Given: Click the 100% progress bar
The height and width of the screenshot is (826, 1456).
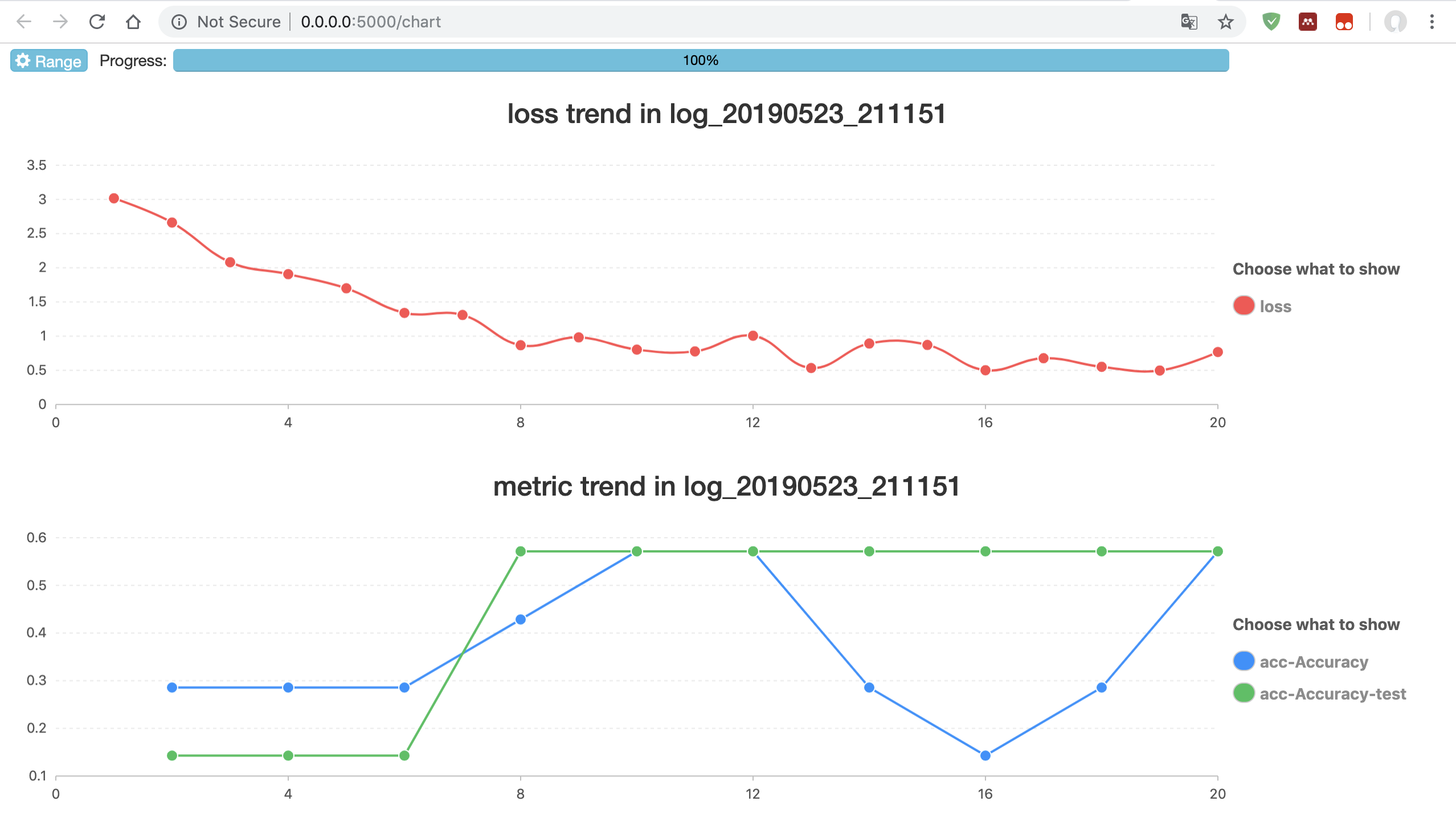Looking at the screenshot, I should (x=701, y=60).
